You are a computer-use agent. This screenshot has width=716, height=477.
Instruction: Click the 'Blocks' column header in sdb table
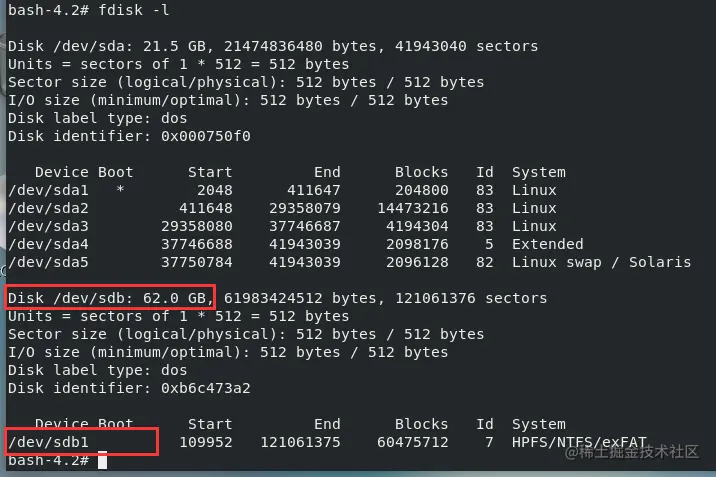point(421,424)
